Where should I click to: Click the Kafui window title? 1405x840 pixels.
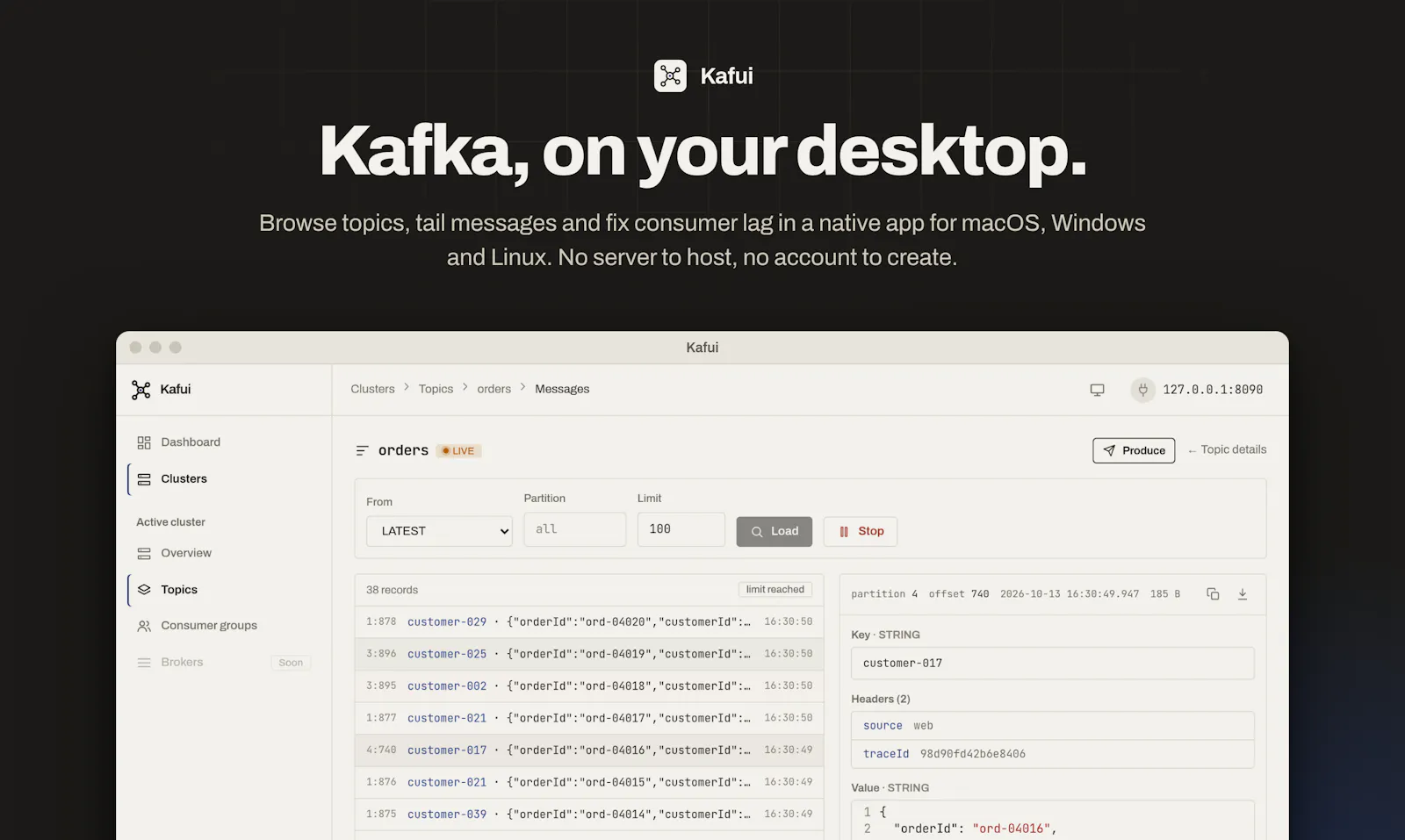point(702,348)
